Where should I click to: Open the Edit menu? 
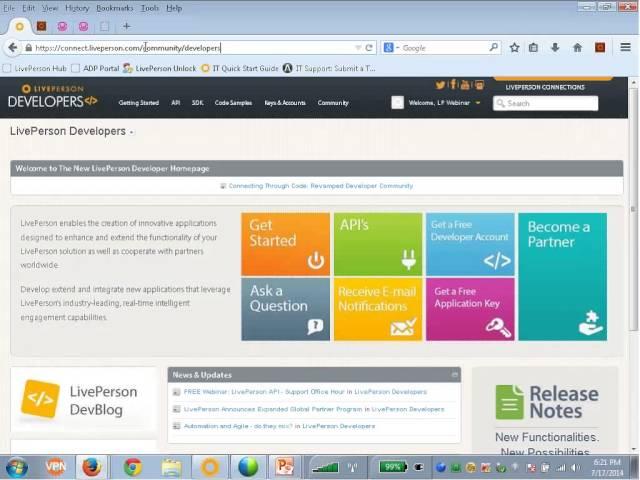(29, 8)
